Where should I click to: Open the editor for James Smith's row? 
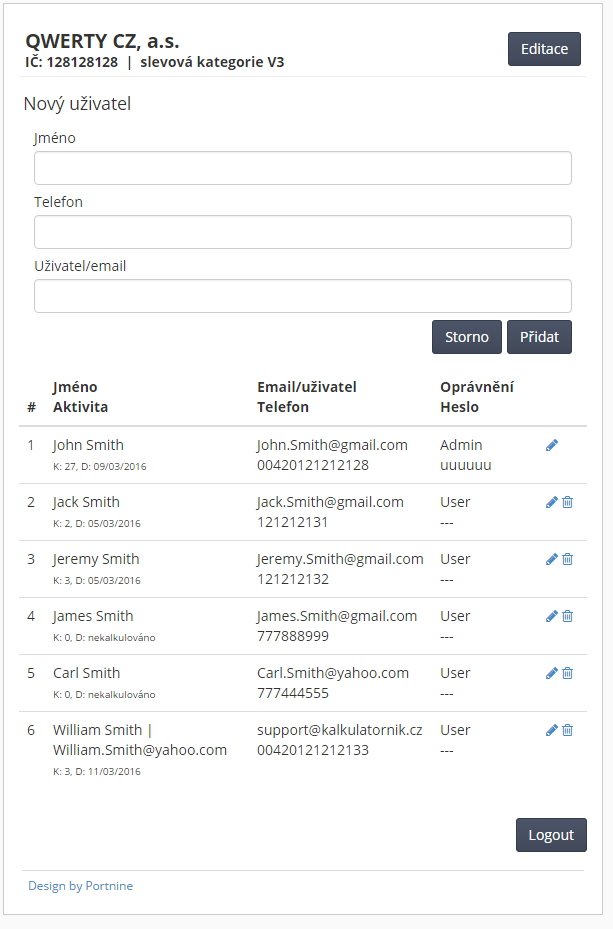551,616
